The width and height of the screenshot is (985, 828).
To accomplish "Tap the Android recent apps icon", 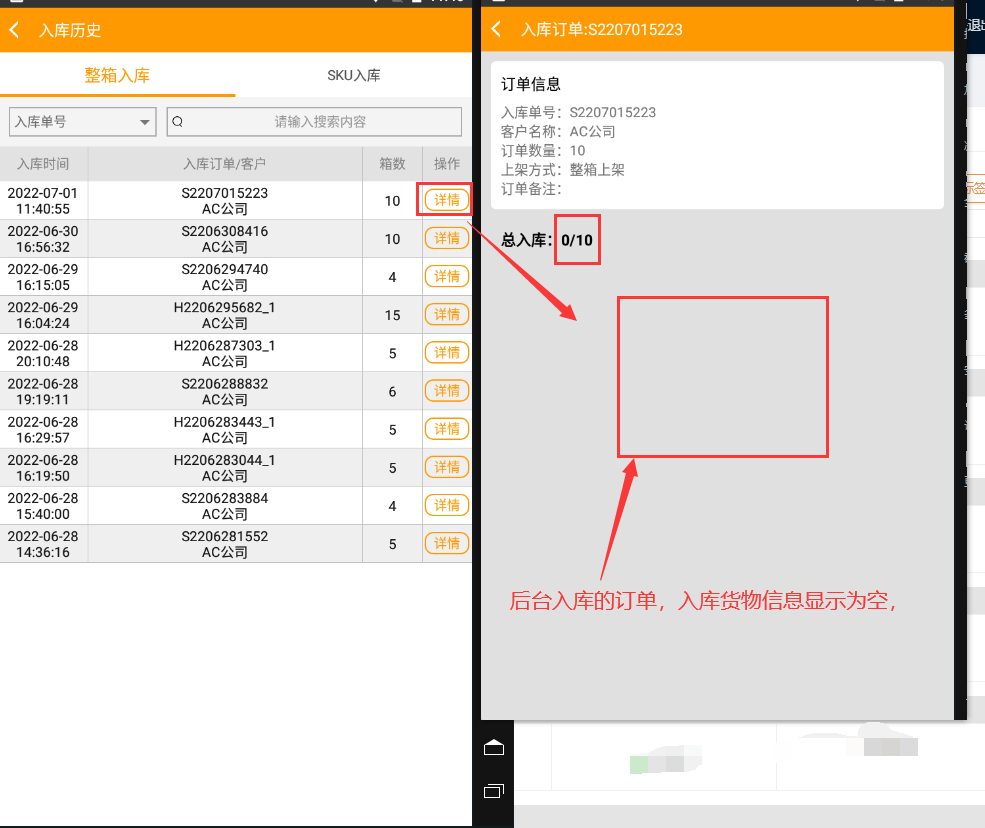I will (x=494, y=791).
